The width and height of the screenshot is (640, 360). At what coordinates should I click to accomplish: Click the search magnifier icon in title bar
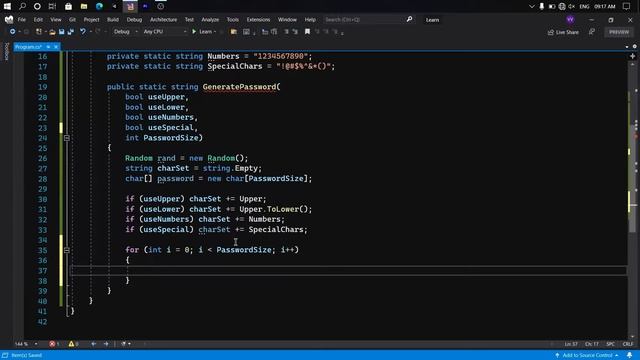[x=409, y=19]
